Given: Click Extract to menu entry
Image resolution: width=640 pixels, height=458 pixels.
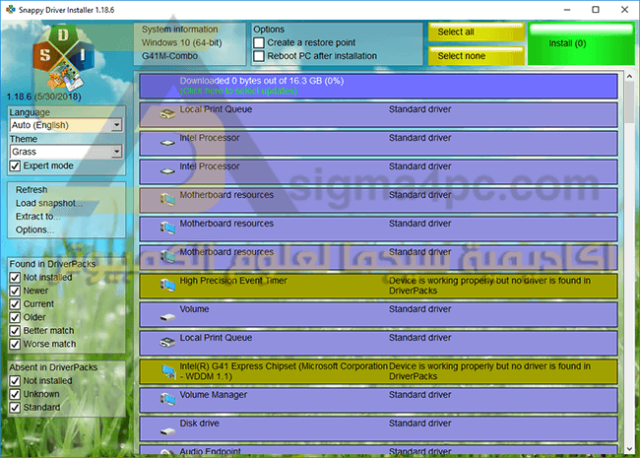Looking at the screenshot, I should click(x=38, y=216).
